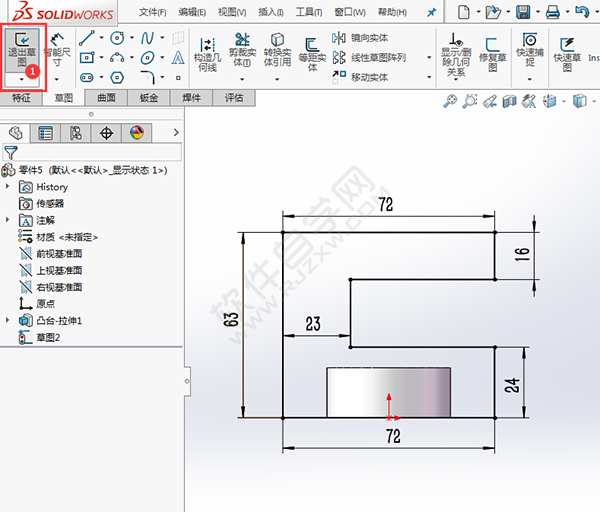Switch to the 焊件 tab
This screenshot has height=512, width=600.
[191, 98]
